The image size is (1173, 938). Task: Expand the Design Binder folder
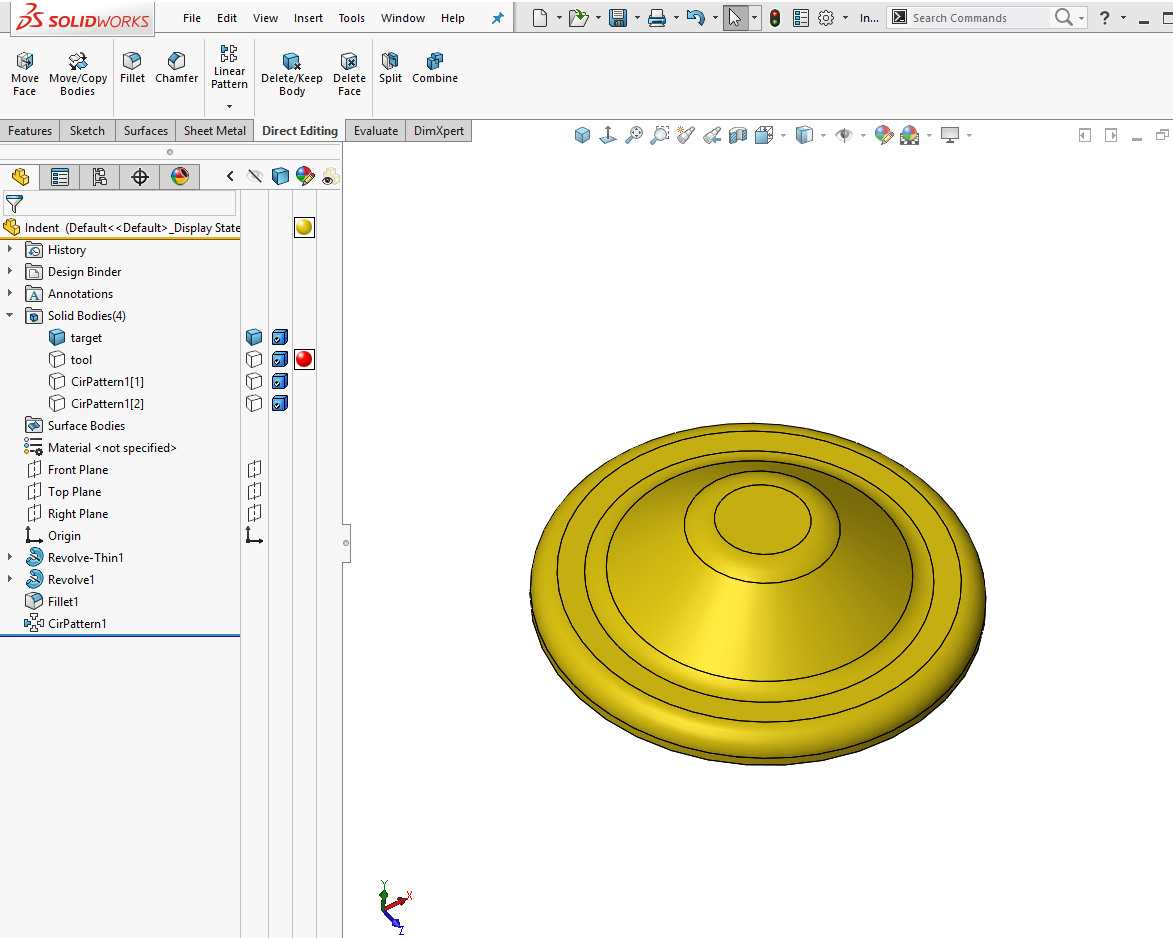coord(10,271)
